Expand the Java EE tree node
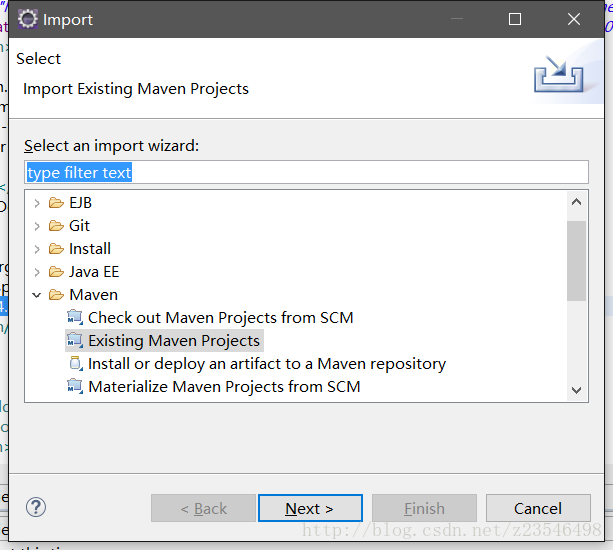Screen dimensions: 613x550 pyautogui.click(x=37, y=272)
